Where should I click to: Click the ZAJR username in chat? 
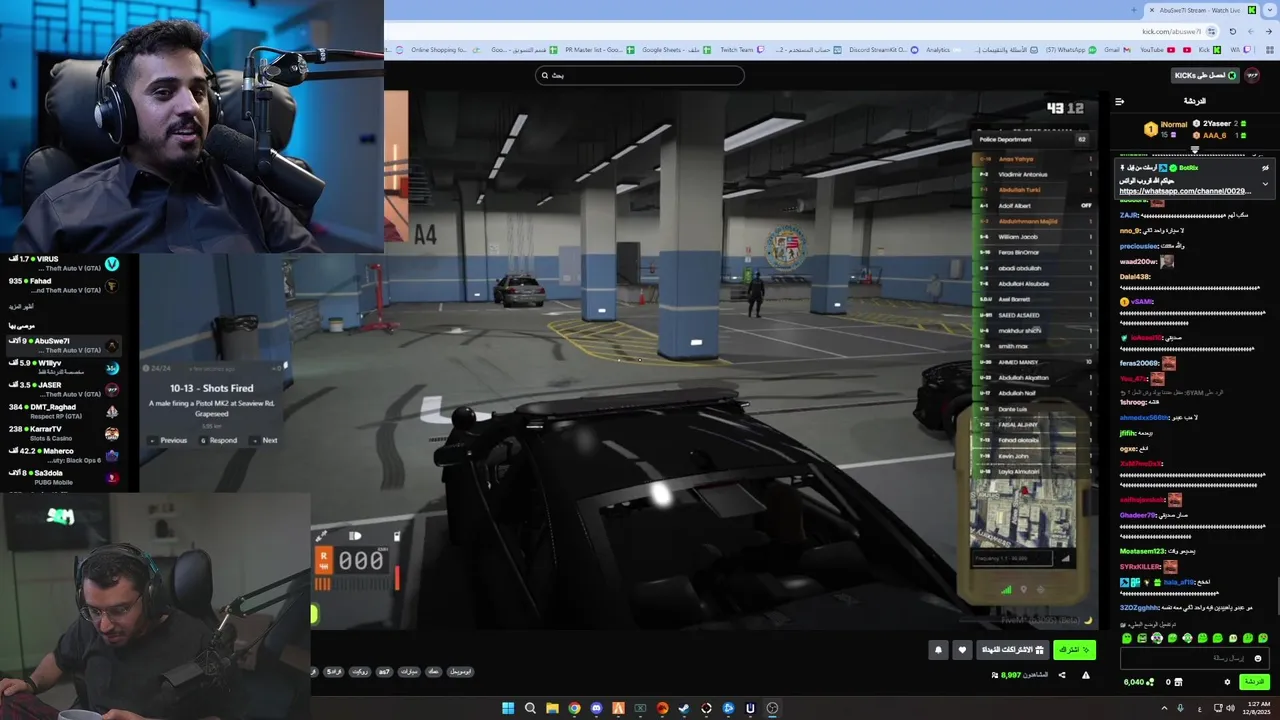pos(1130,215)
